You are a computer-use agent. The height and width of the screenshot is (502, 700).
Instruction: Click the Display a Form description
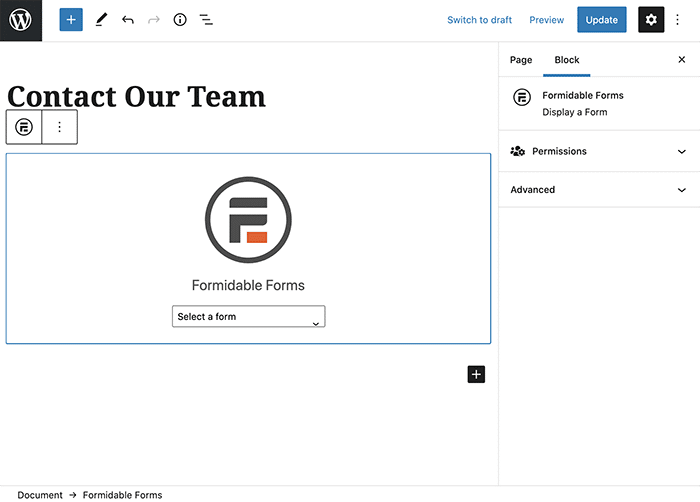575,112
